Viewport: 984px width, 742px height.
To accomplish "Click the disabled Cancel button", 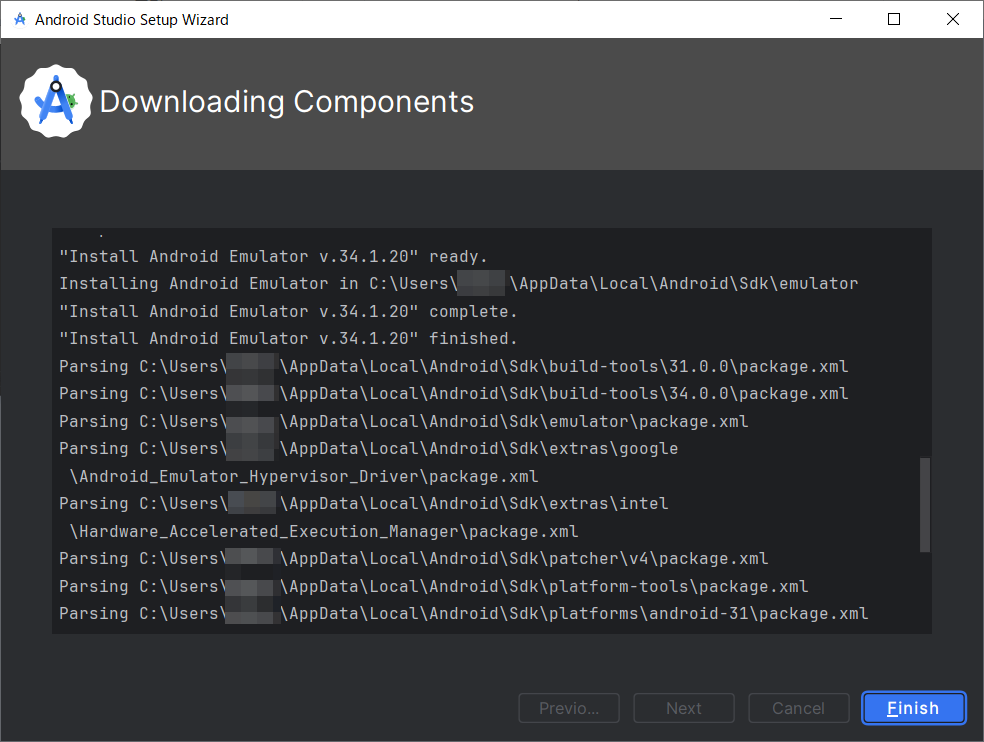I will pyautogui.click(x=798, y=708).
